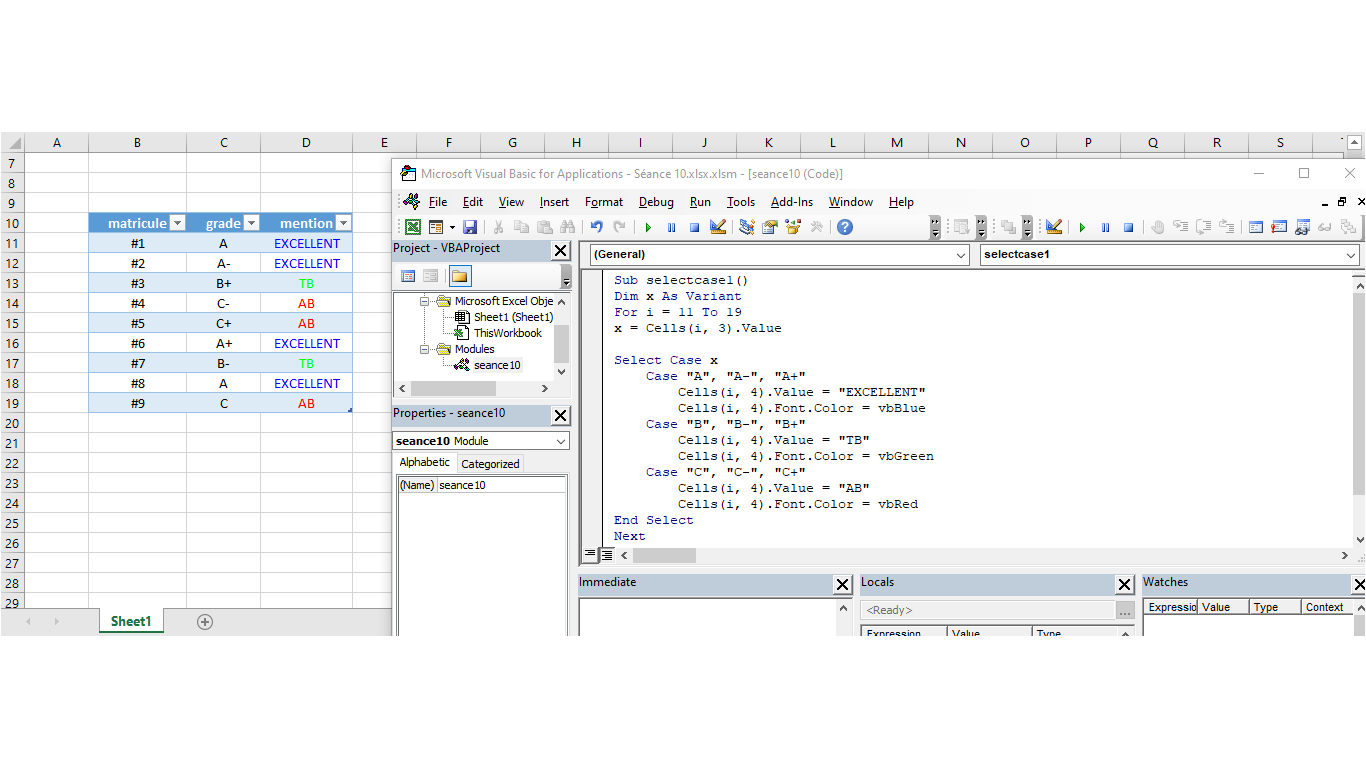The width and height of the screenshot is (1366, 768).
Task: Save the project with the floppy disk icon
Action: pyautogui.click(x=470, y=227)
